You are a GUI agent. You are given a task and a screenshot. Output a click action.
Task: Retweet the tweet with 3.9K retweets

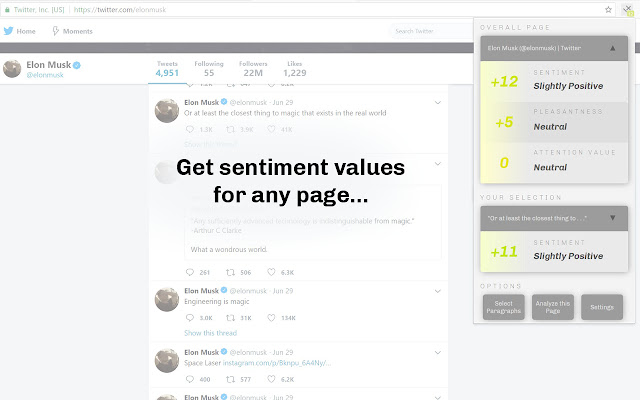point(230,129)
